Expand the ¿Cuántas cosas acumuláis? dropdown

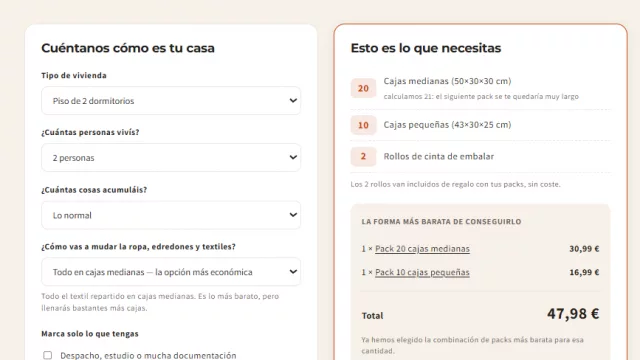point(171,215)
